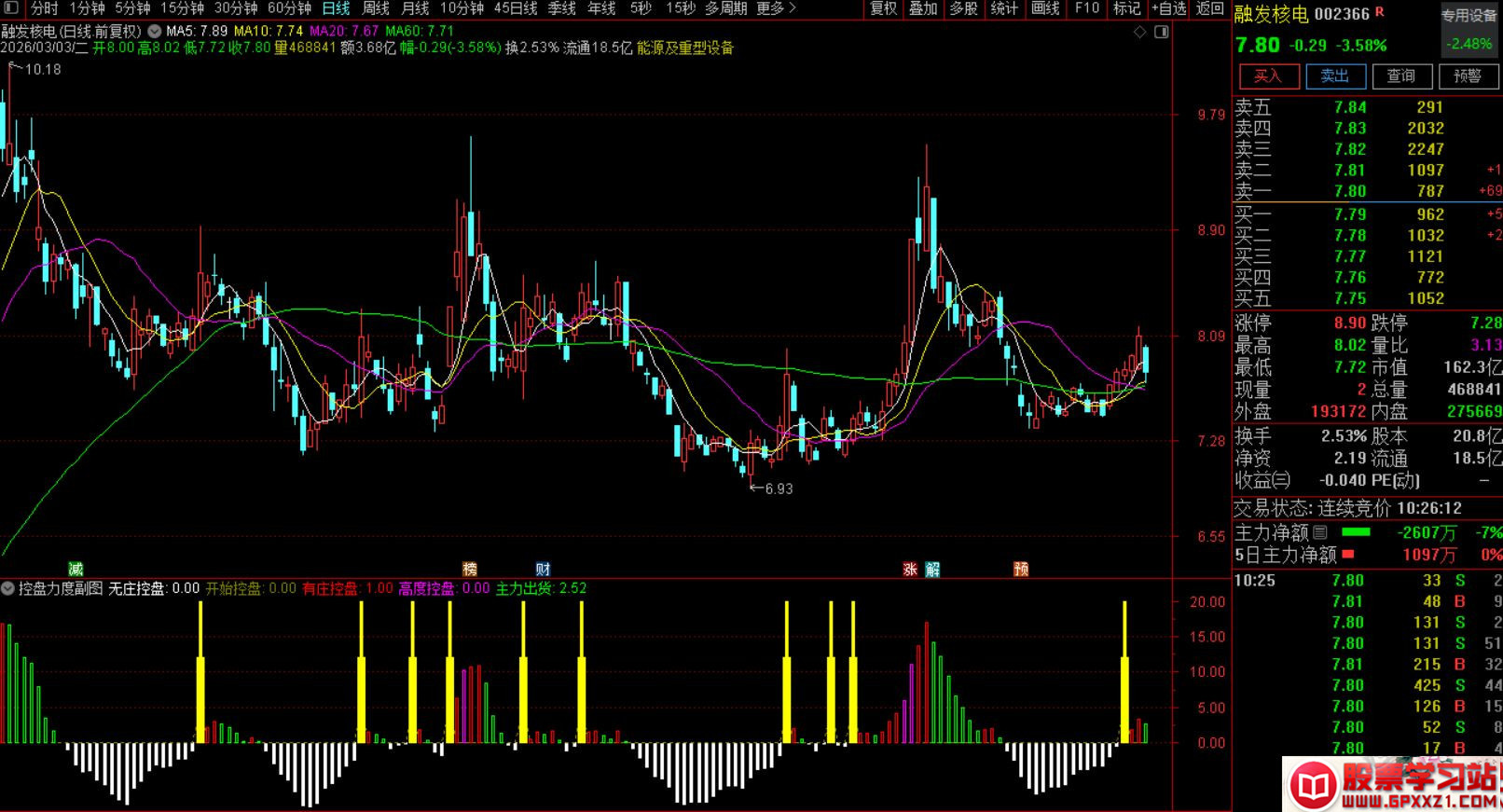Click the panel layout icon at top-left
Viewport: 1503px width, 812px height.
(x=10, y=8)
